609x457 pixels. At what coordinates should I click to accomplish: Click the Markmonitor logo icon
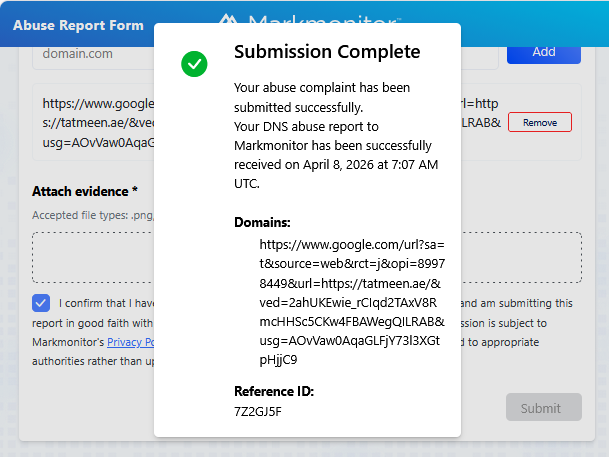coord(229,20)
